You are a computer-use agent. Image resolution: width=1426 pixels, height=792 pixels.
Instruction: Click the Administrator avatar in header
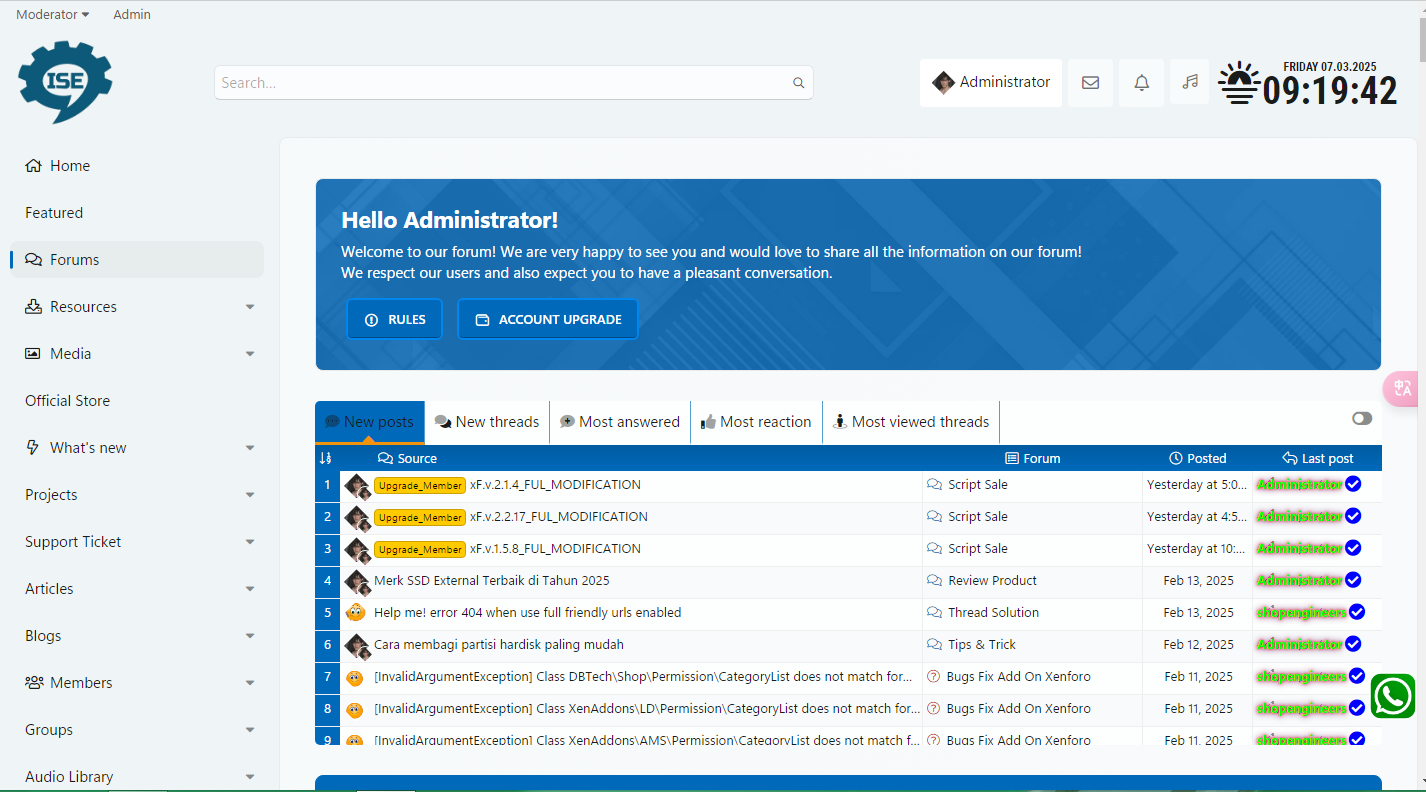tap(943, 82)
